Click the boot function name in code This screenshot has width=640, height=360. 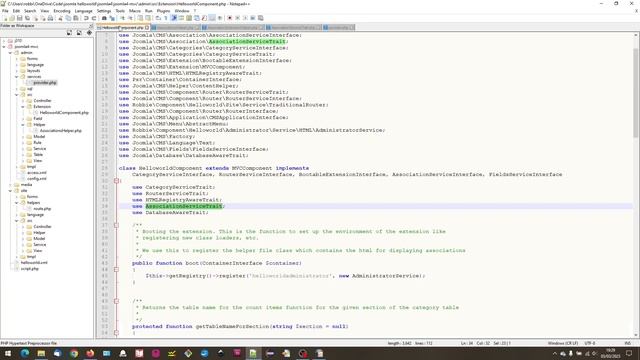pos(192,263)
